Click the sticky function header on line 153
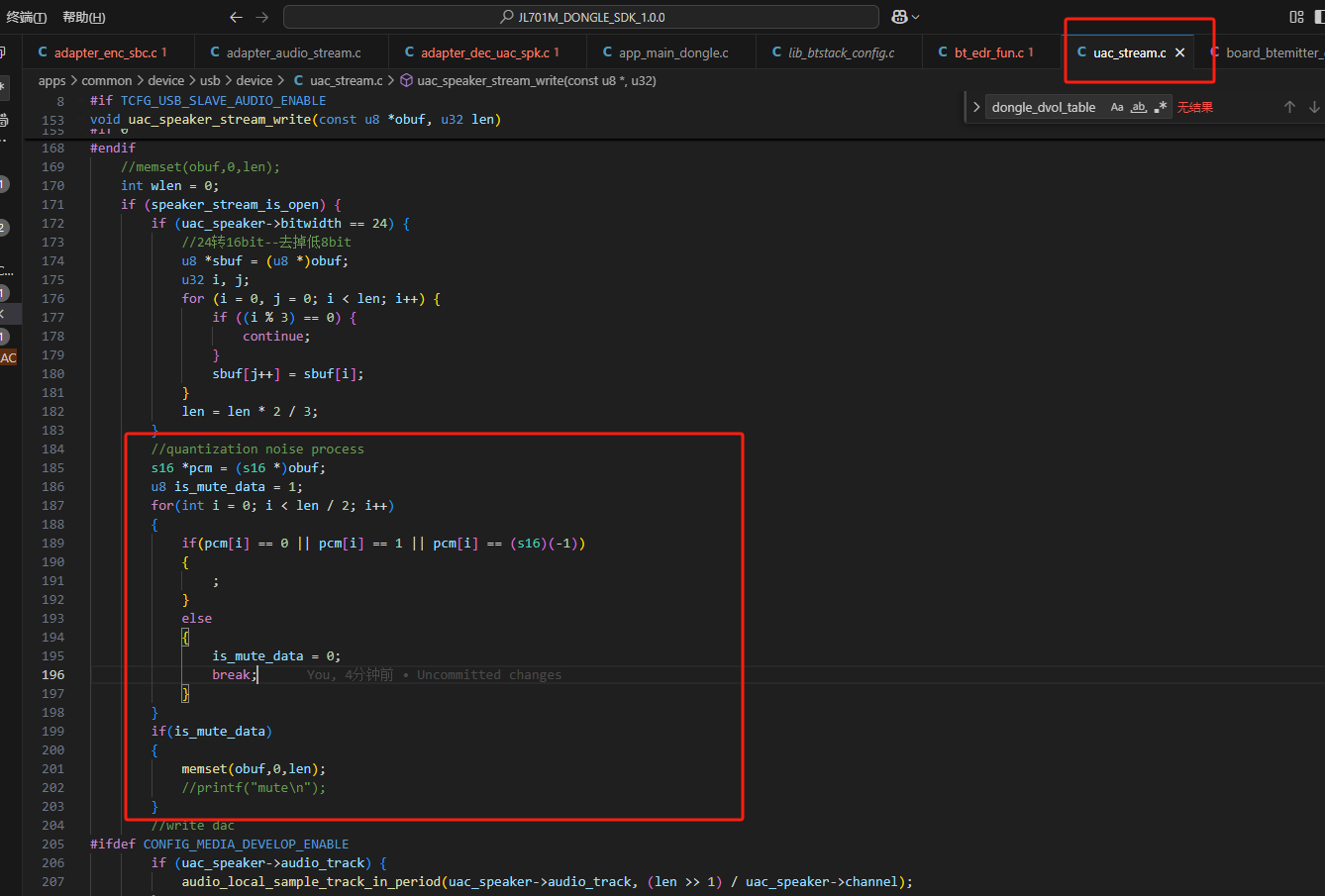 pyautogui.click(x=295, y=119)
